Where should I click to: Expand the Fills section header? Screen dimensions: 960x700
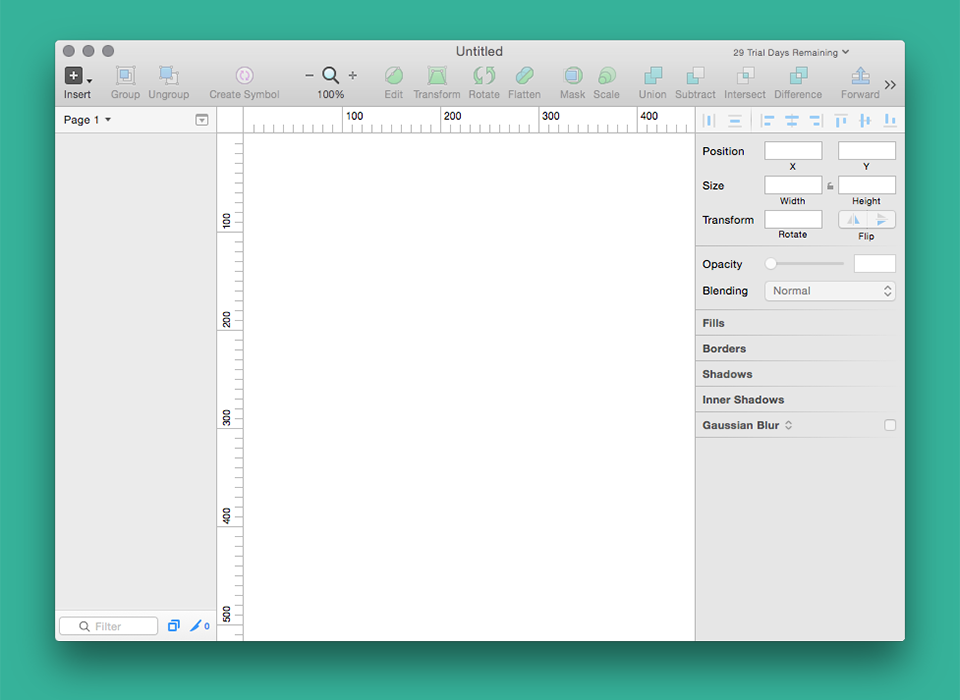(714, 323)
